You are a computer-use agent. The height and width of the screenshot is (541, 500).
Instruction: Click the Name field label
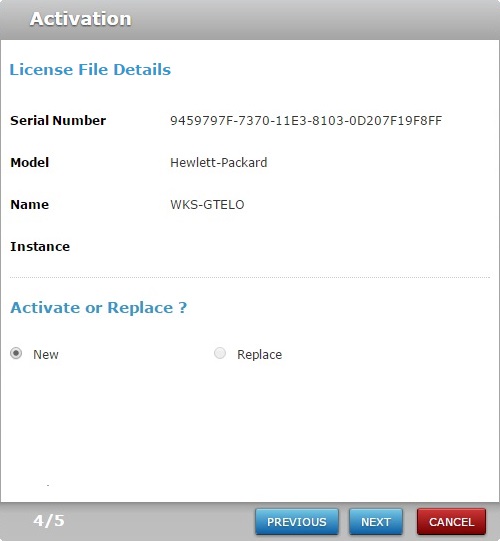[30, 205]
